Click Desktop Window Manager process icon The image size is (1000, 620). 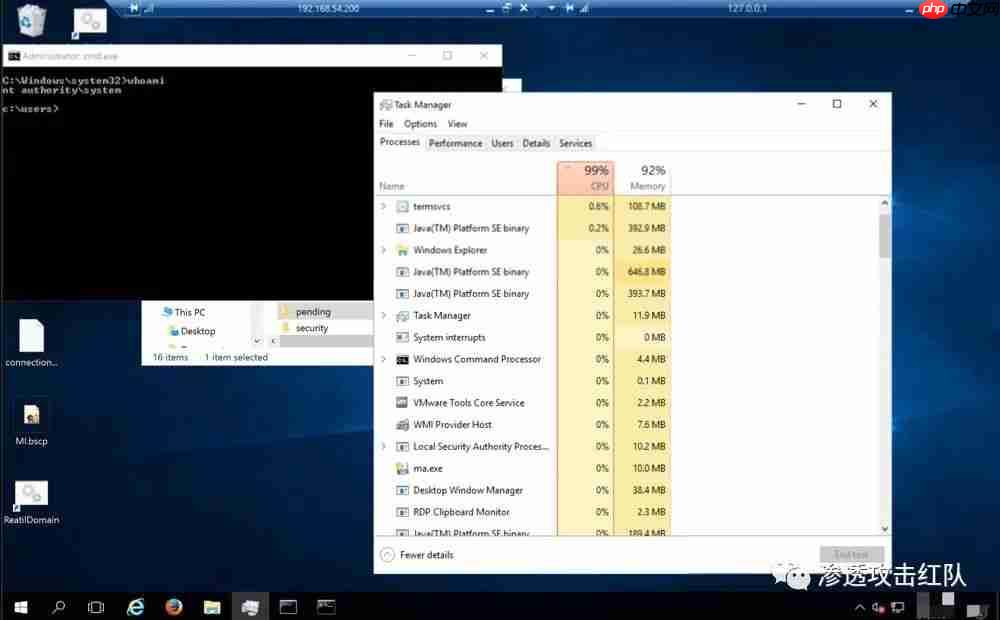click(x=402, y=491)
